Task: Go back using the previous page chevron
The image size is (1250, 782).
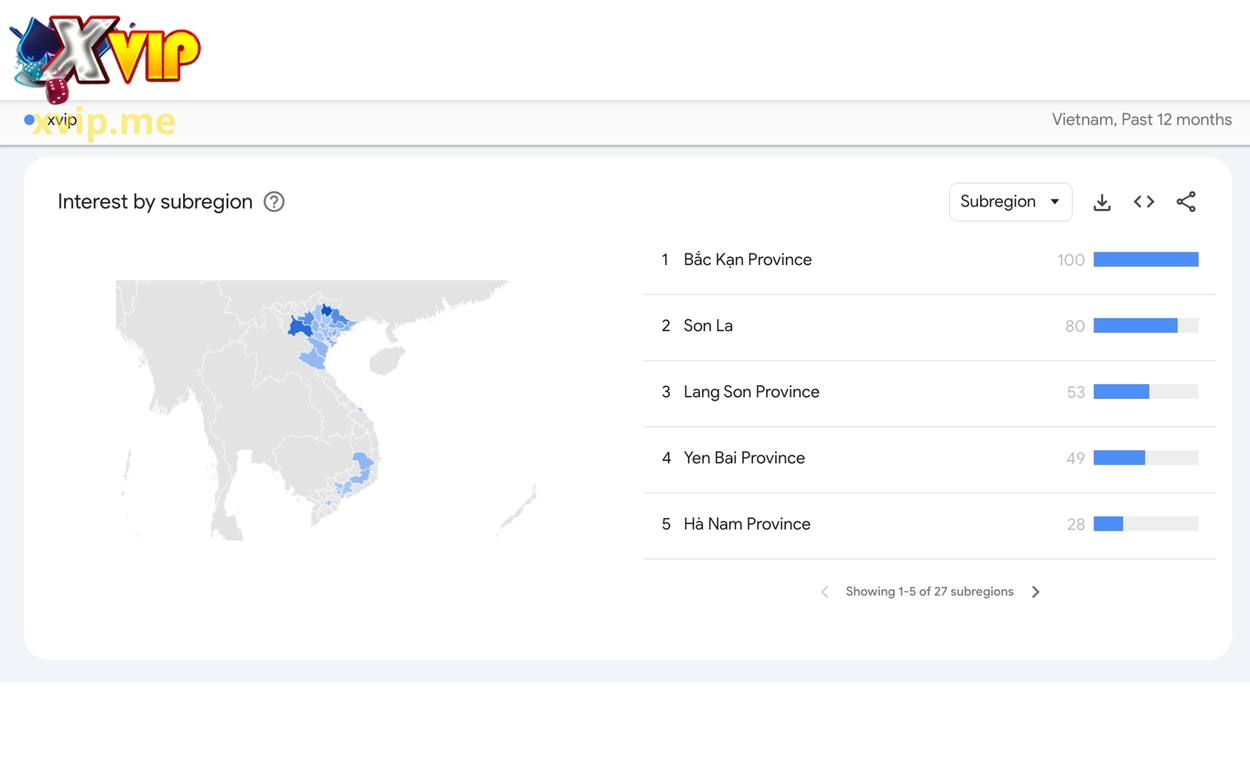Action: (x=824, y=591)
